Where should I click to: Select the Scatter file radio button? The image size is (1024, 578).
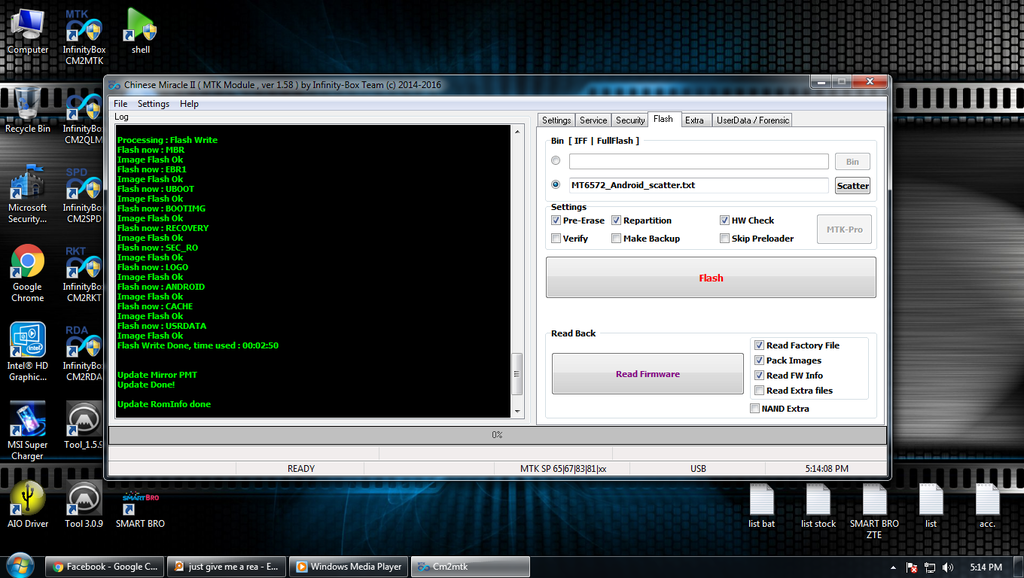[x=556, y=185]
